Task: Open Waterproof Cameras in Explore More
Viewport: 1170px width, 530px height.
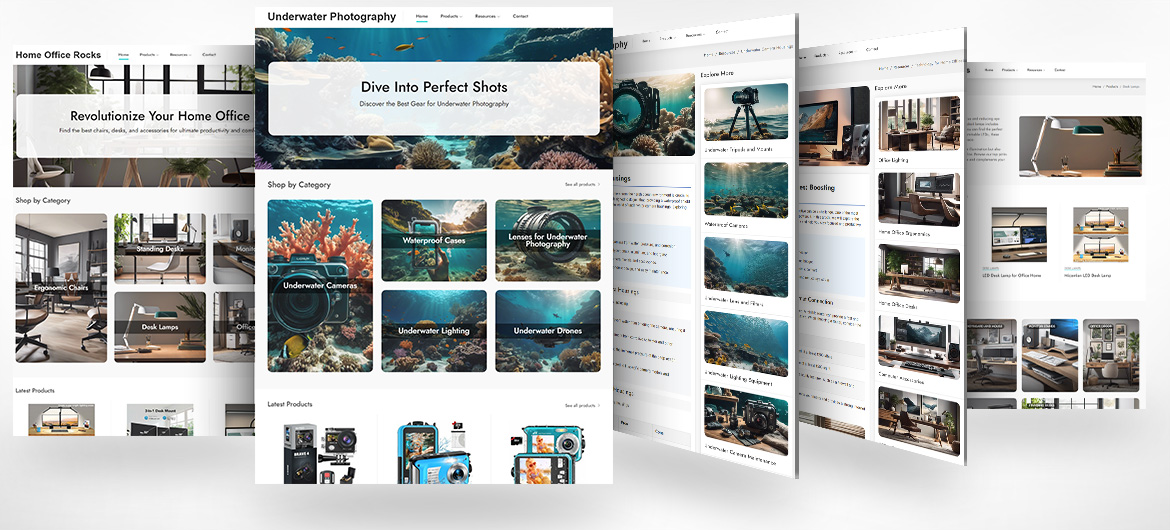Action: coord(745,196)
